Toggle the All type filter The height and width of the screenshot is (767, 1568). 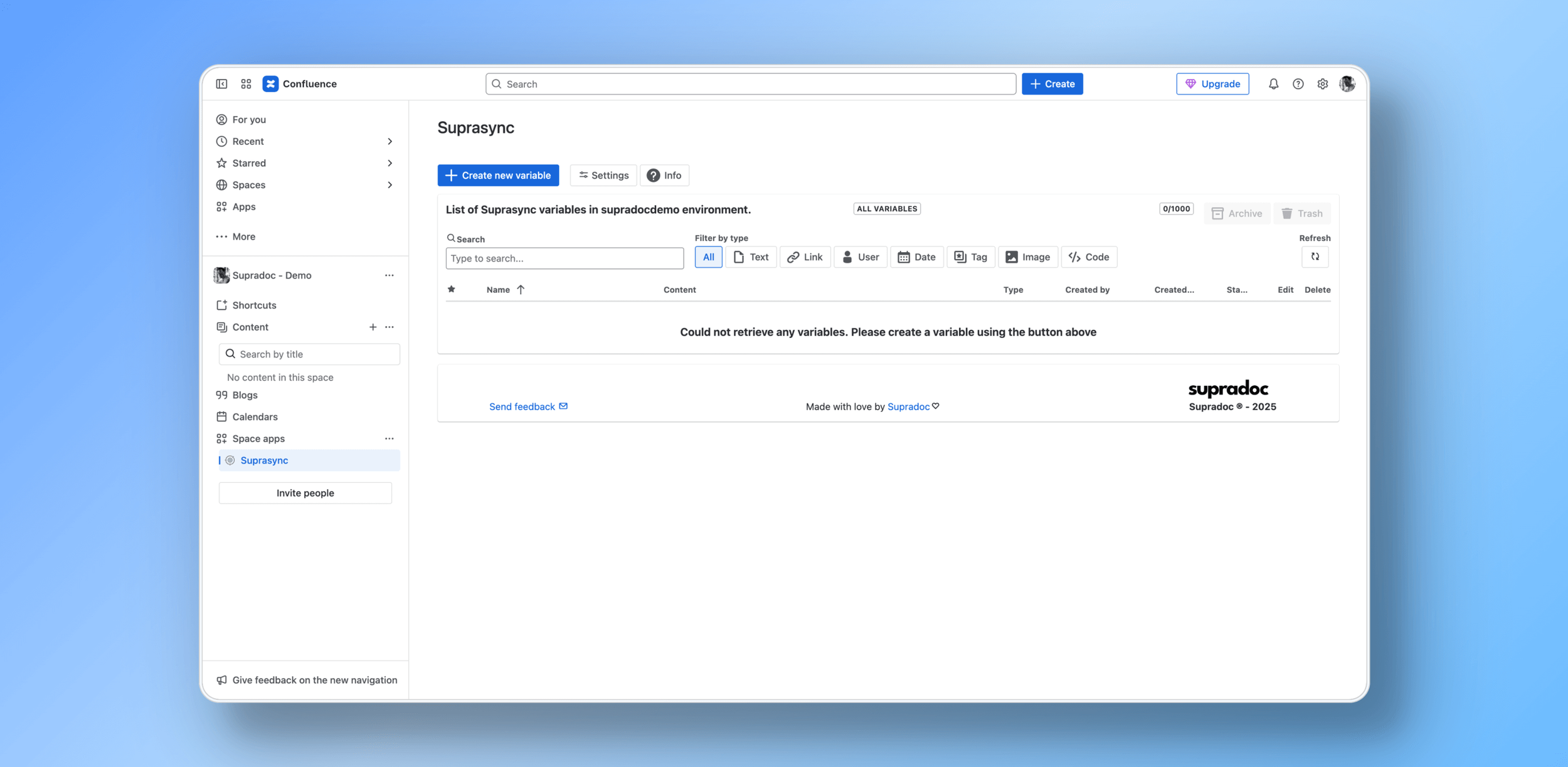pos(708,257)
